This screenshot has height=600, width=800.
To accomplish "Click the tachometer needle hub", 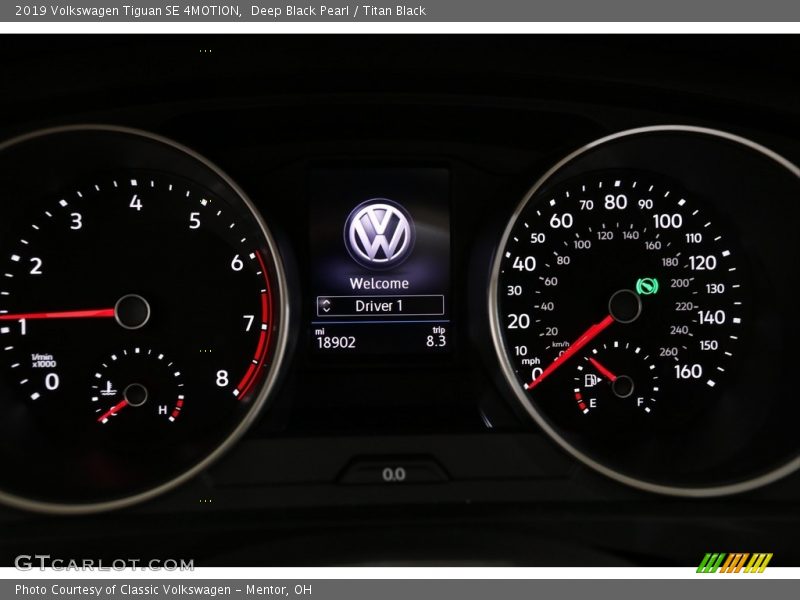I will coord(132,311).
